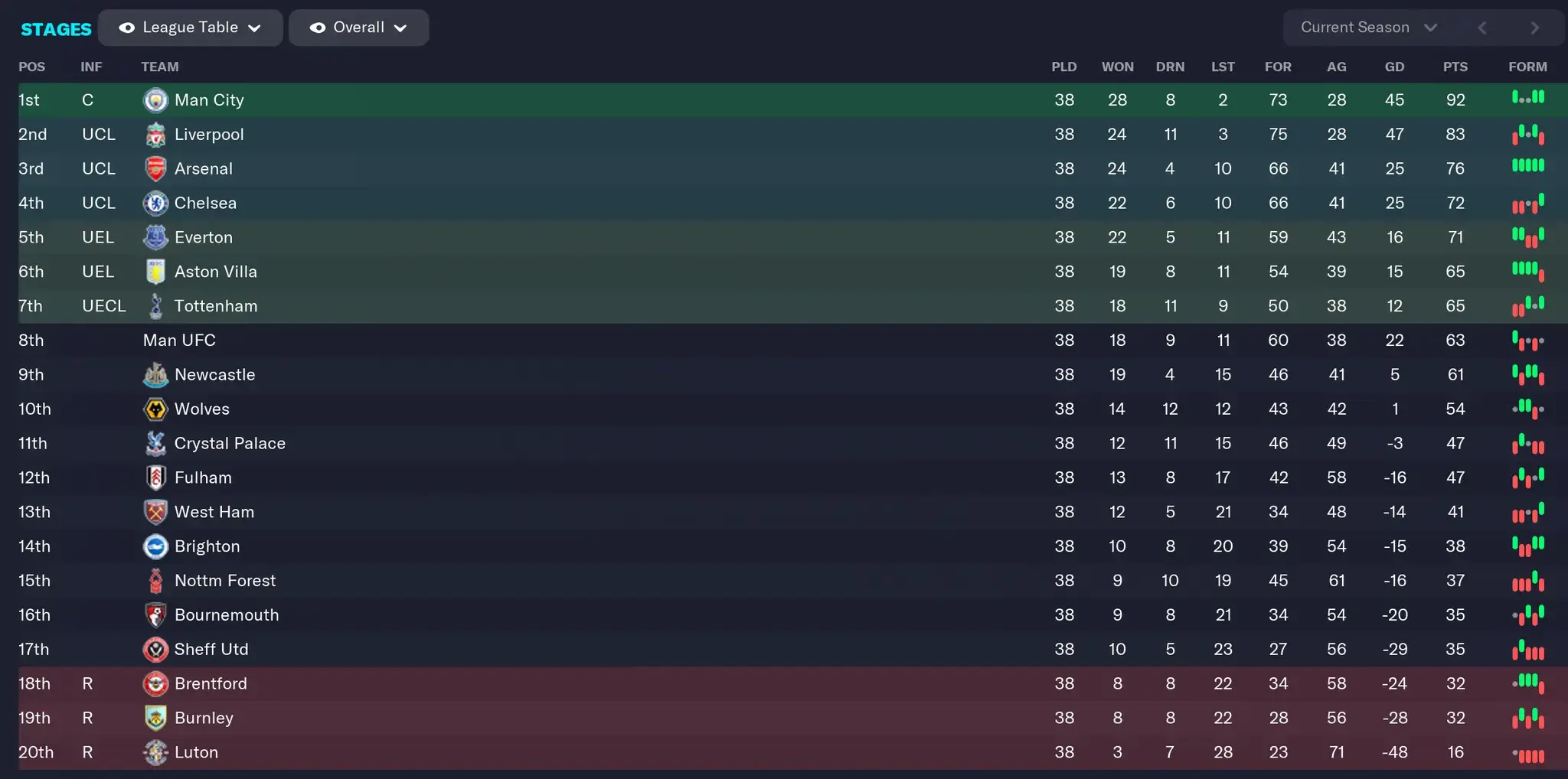Click the Brighton club badge icon
The height and width of the screenshot is (779, 1568).
[x=155, y=546]
